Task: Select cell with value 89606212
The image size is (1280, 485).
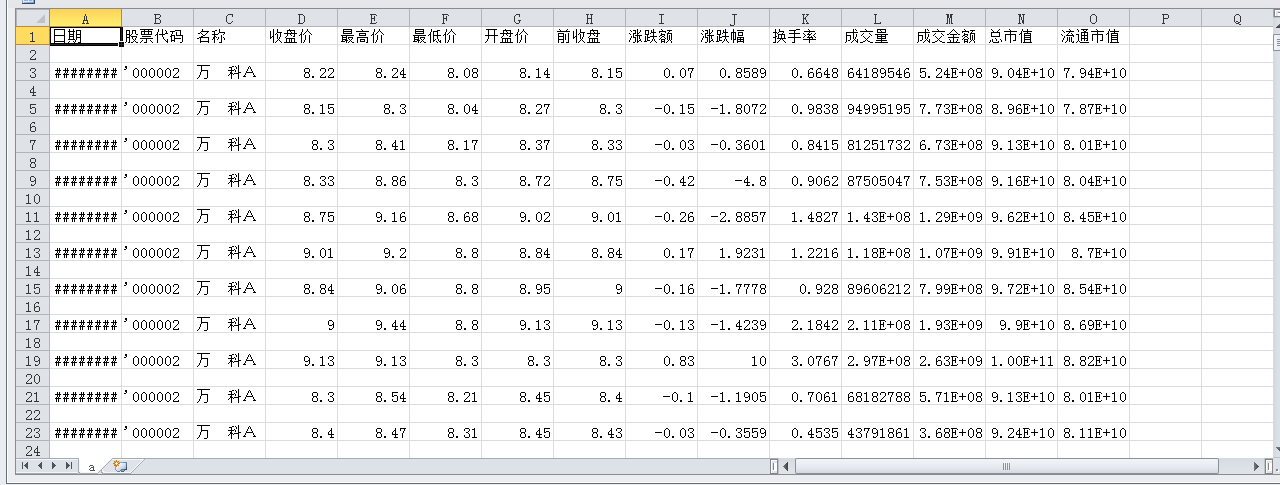Action: tap(877, 289)
